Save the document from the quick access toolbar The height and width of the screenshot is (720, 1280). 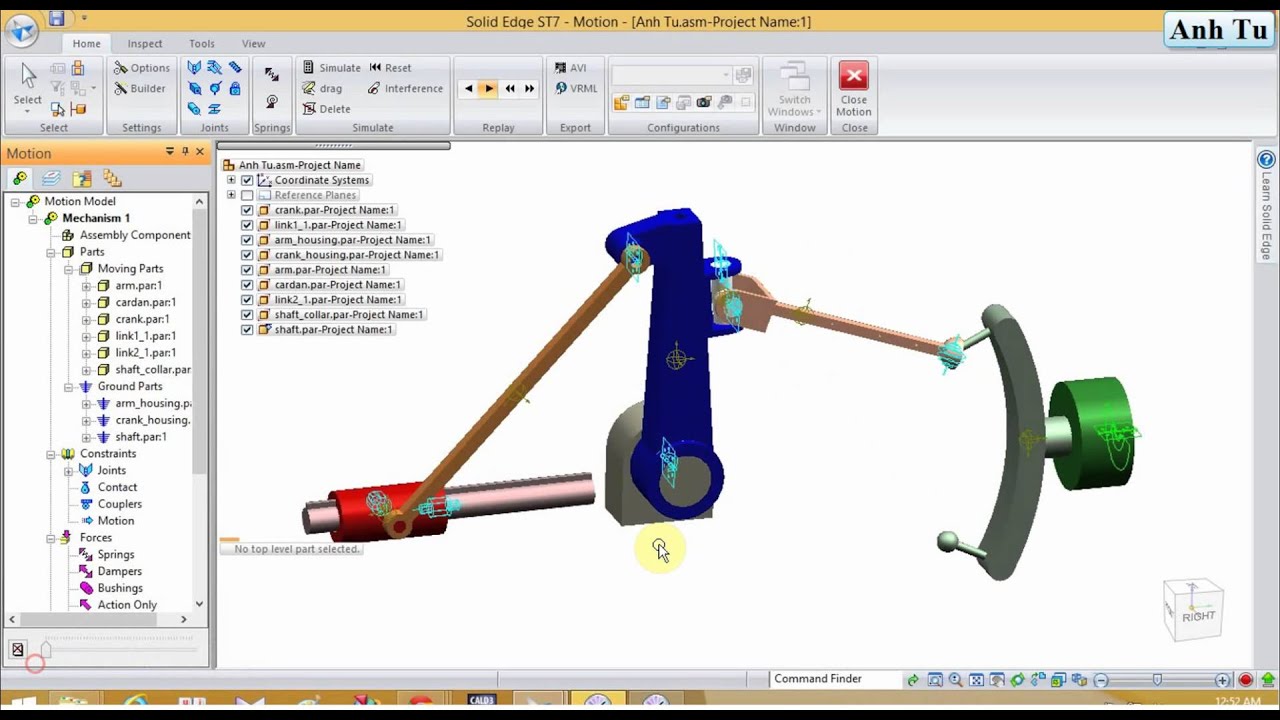click(x=56, y=18)
